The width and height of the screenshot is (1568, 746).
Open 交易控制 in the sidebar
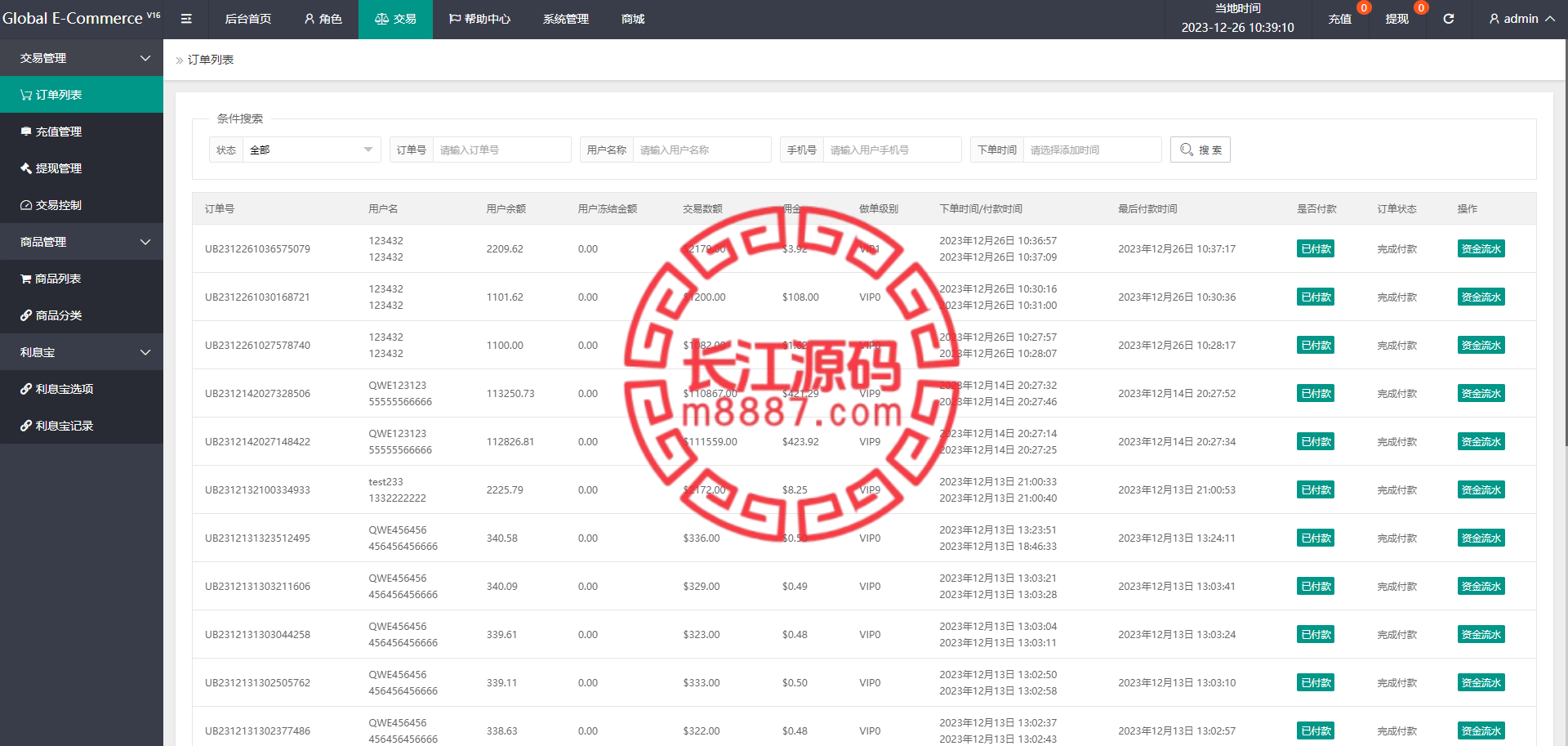pos(82,205)
